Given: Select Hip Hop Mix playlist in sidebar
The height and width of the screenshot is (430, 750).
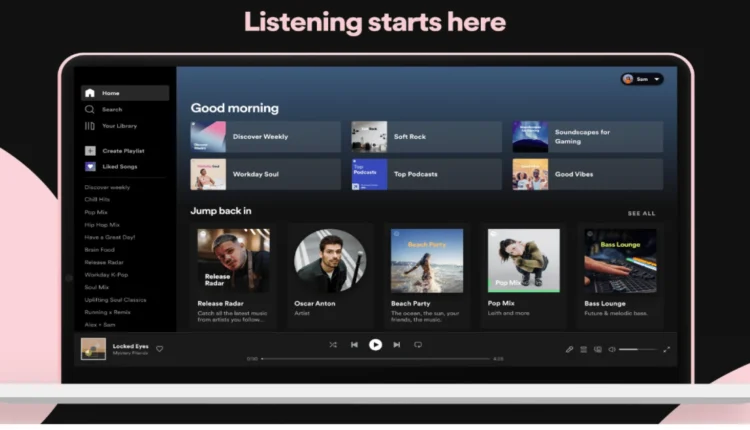Looking at the screenshot, I should pos(102,225).
